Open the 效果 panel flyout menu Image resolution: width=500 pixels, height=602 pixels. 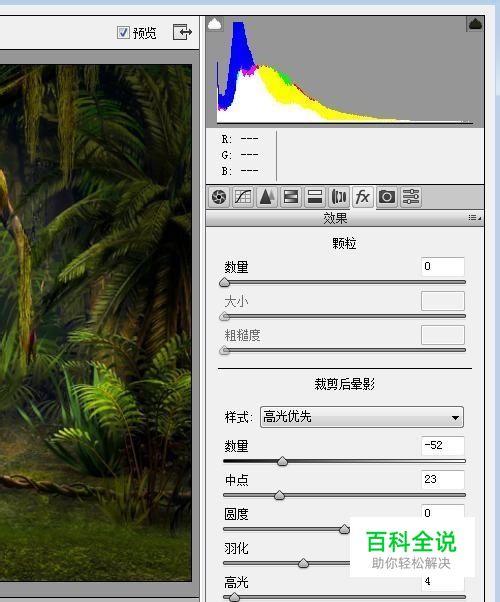pyautogui.click(x=475, y=218)
